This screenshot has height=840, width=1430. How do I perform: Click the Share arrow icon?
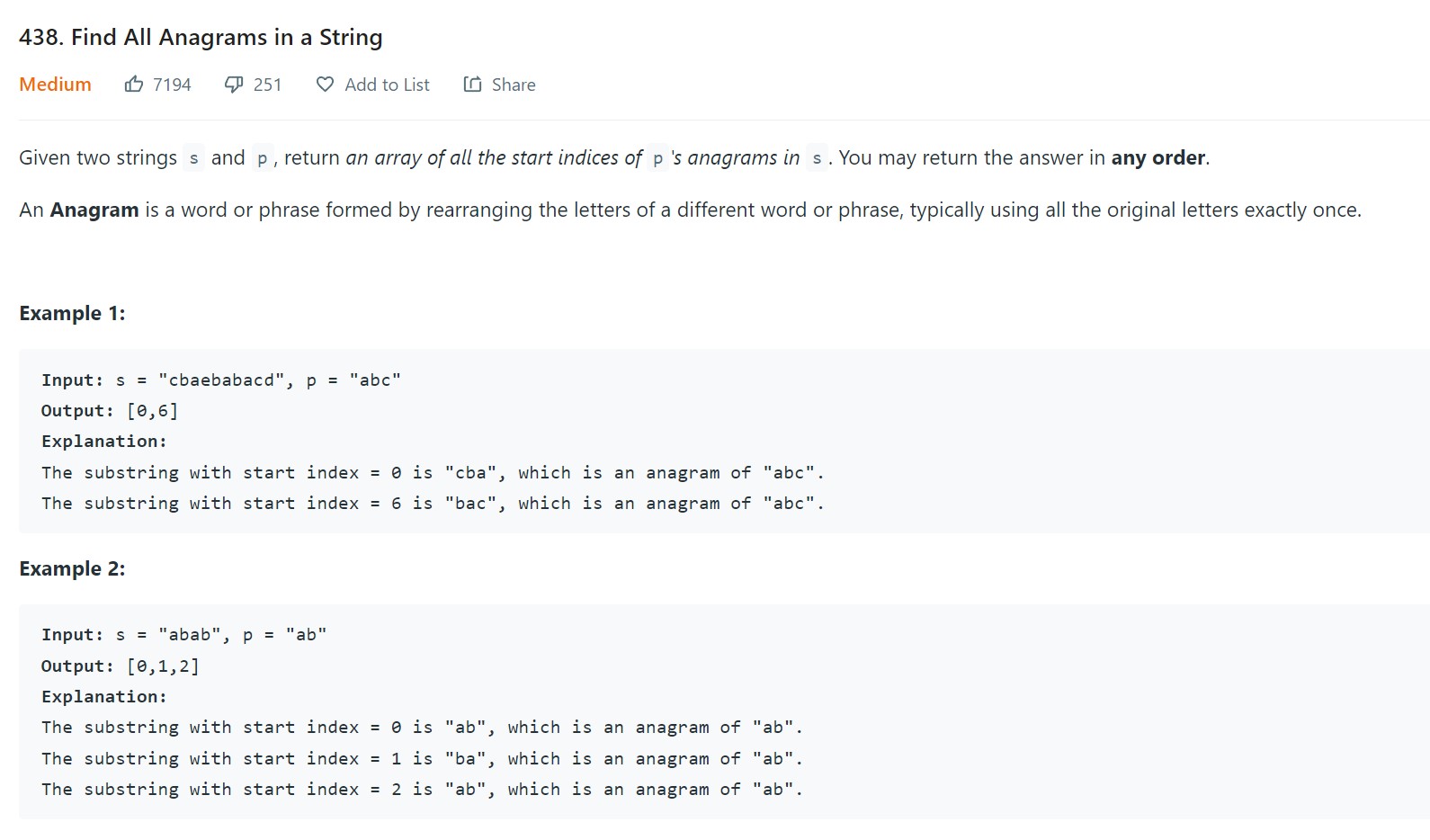(x=472, y=85)
